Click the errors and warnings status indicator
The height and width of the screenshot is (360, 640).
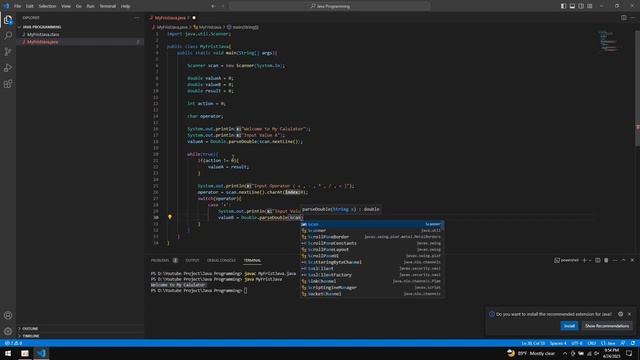[13, 343]
